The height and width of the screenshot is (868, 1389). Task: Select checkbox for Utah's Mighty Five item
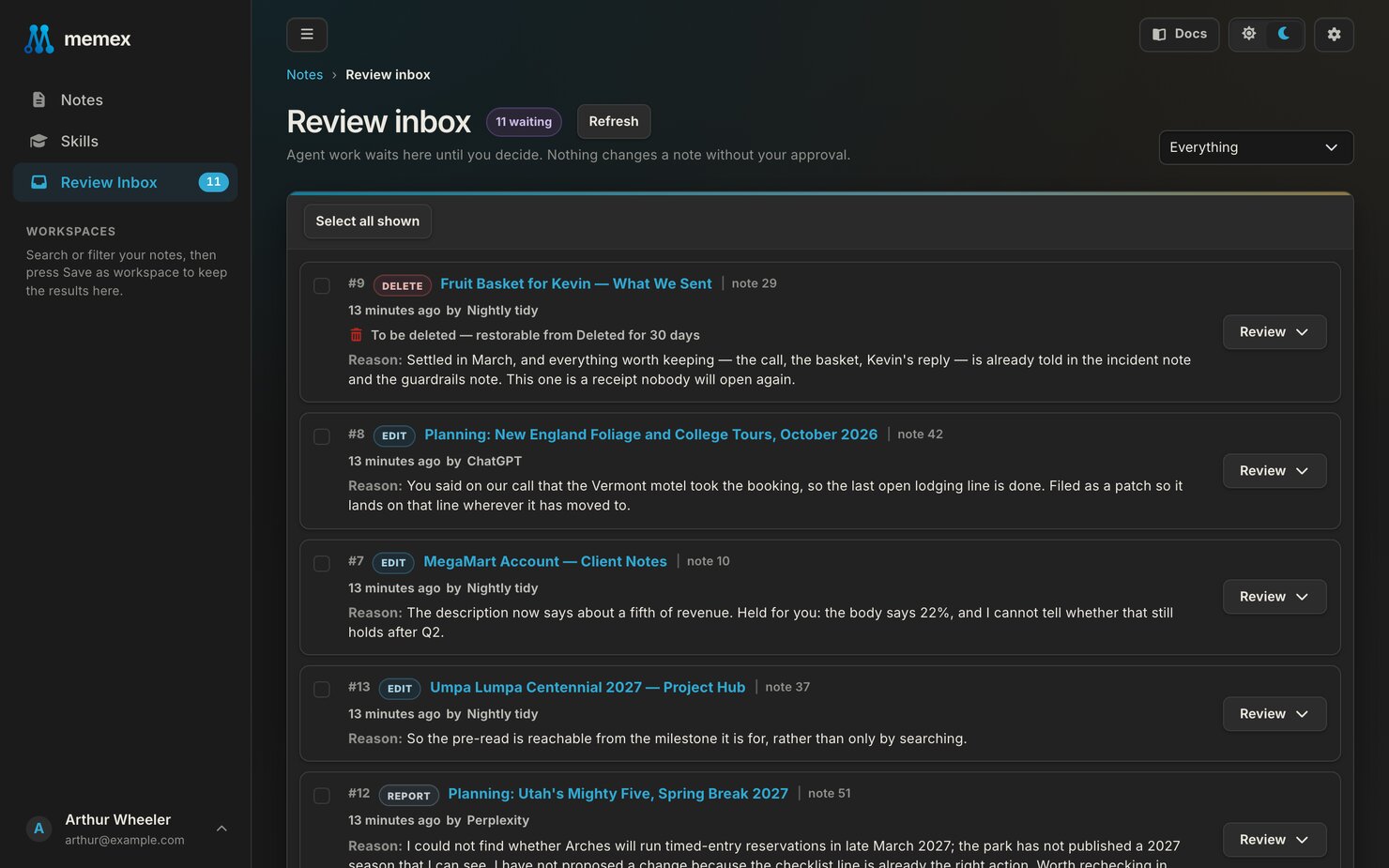click(x=322, y=796)
